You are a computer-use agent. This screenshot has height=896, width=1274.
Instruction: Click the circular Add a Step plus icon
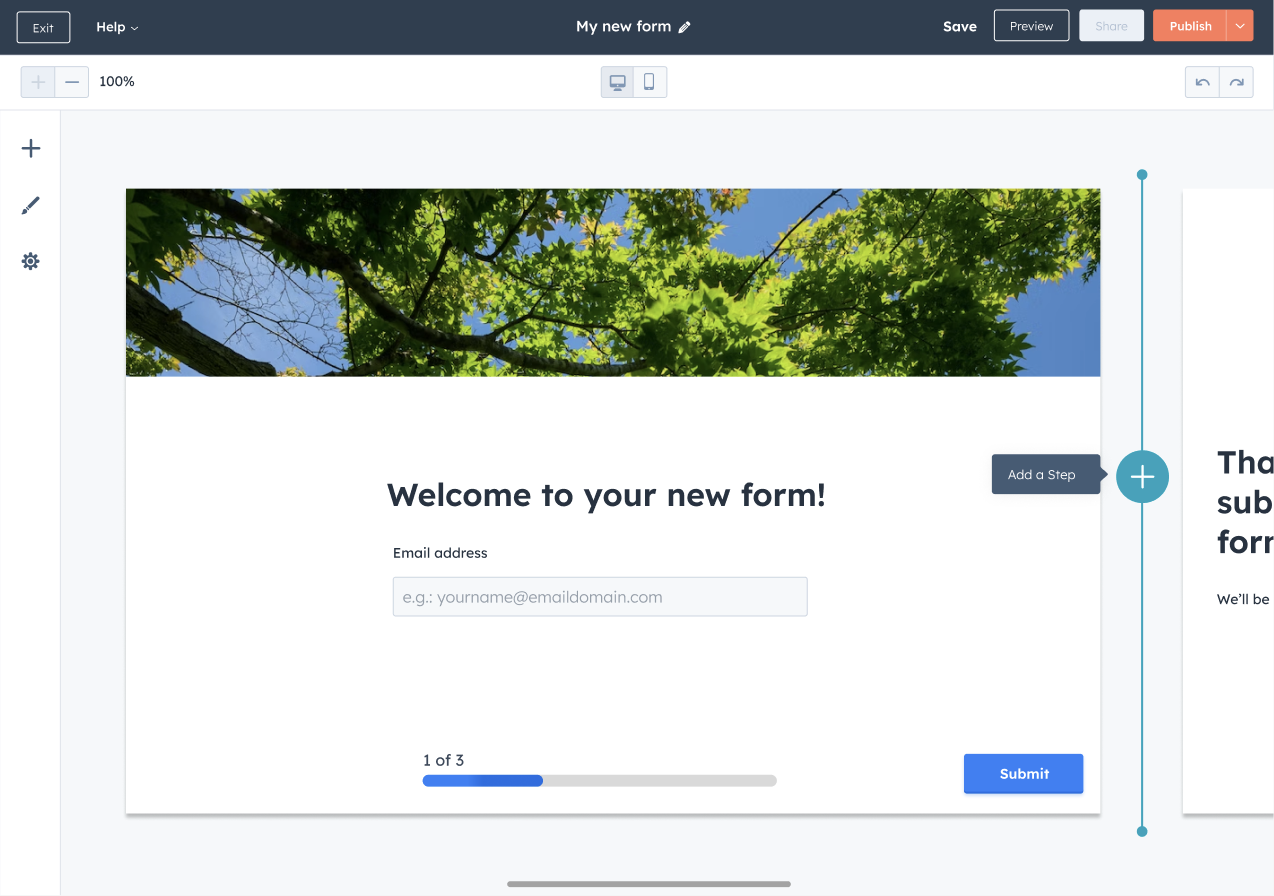[x=1142, y=477]
